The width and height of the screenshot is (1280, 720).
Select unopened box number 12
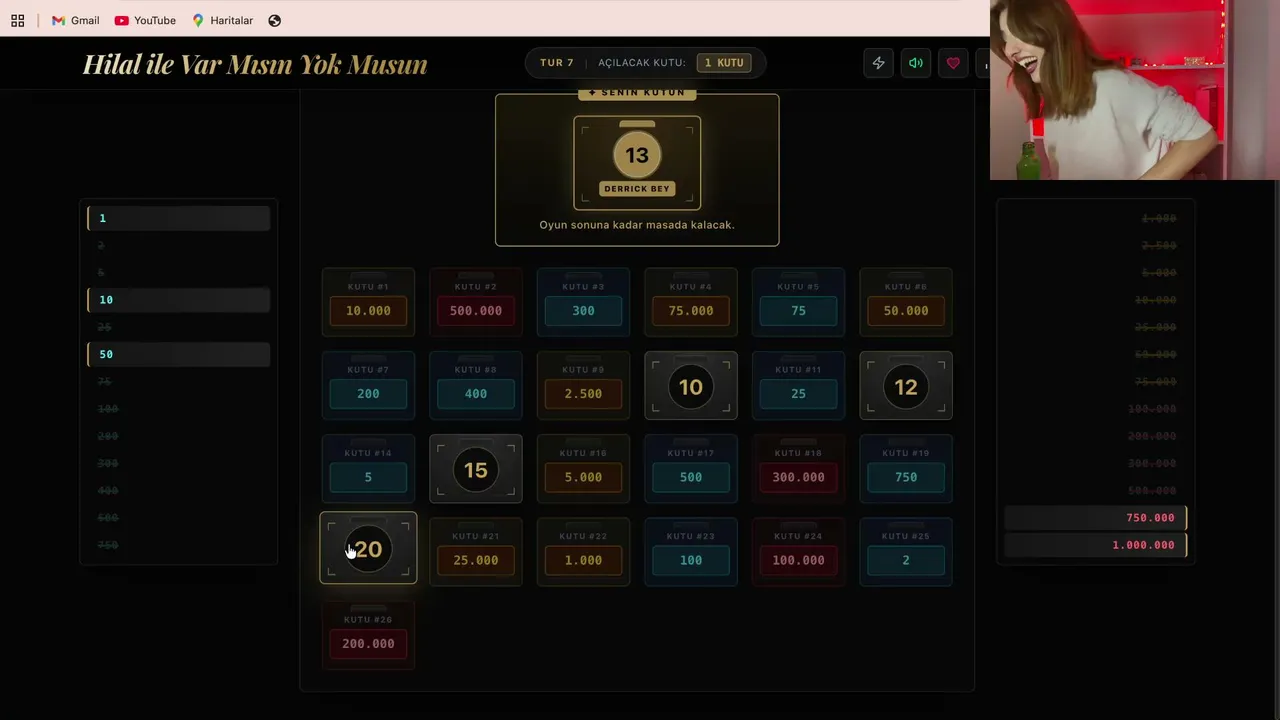coord(906,386)
